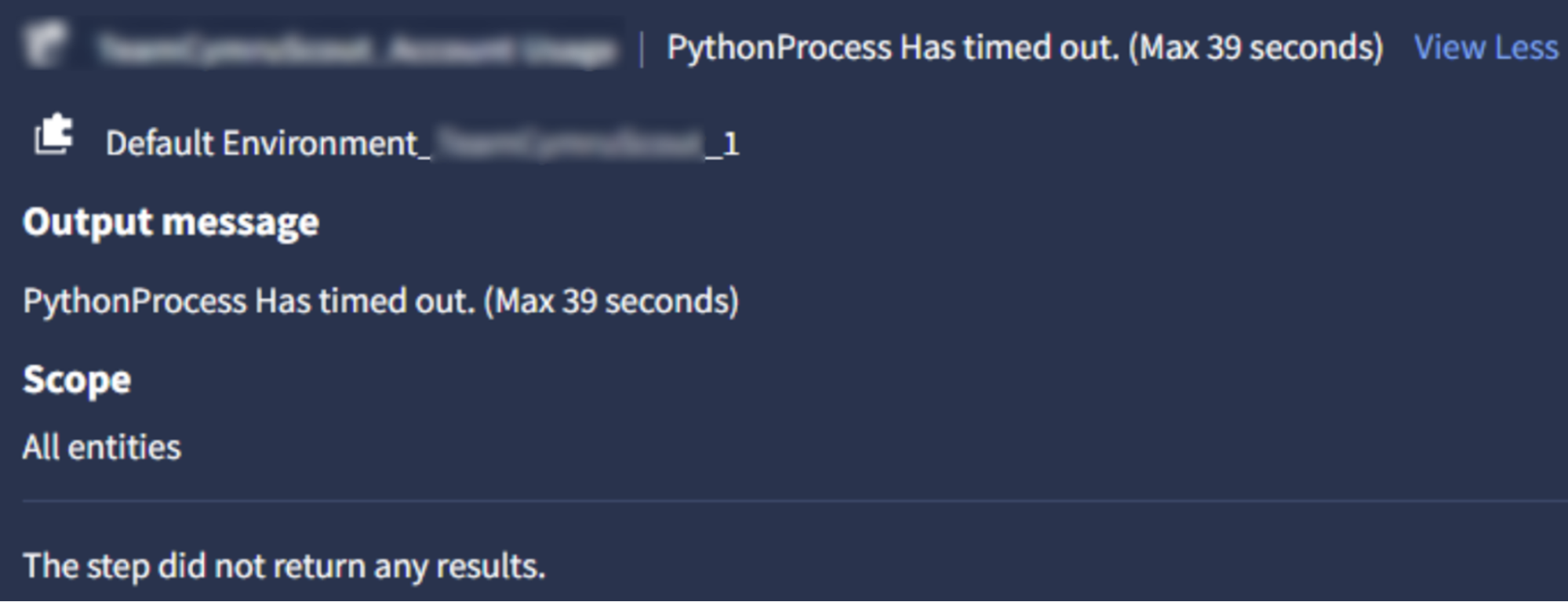
Task: Click the word PythonProcess in the header row
Action: [779, 48]
